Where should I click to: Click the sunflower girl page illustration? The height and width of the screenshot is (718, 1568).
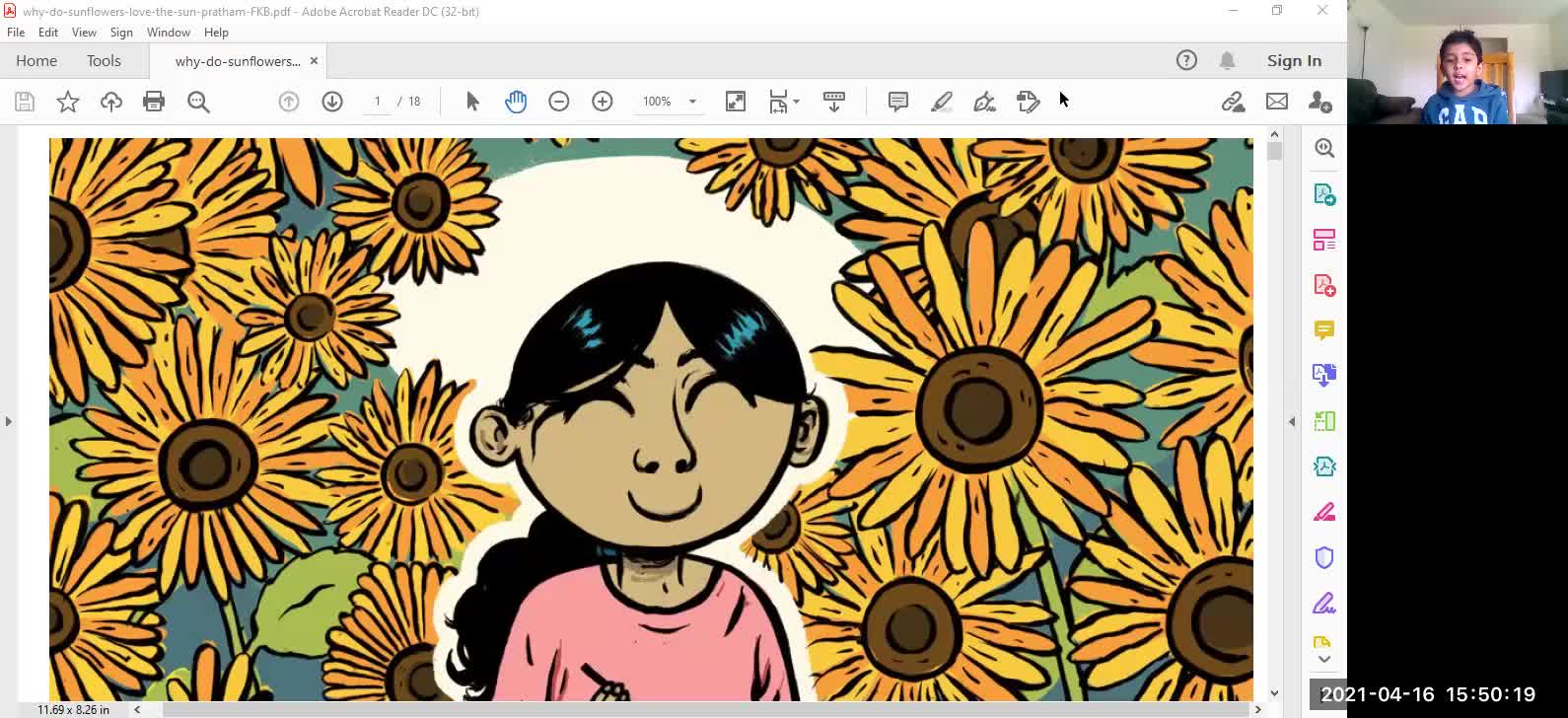[x=651, y=419]
